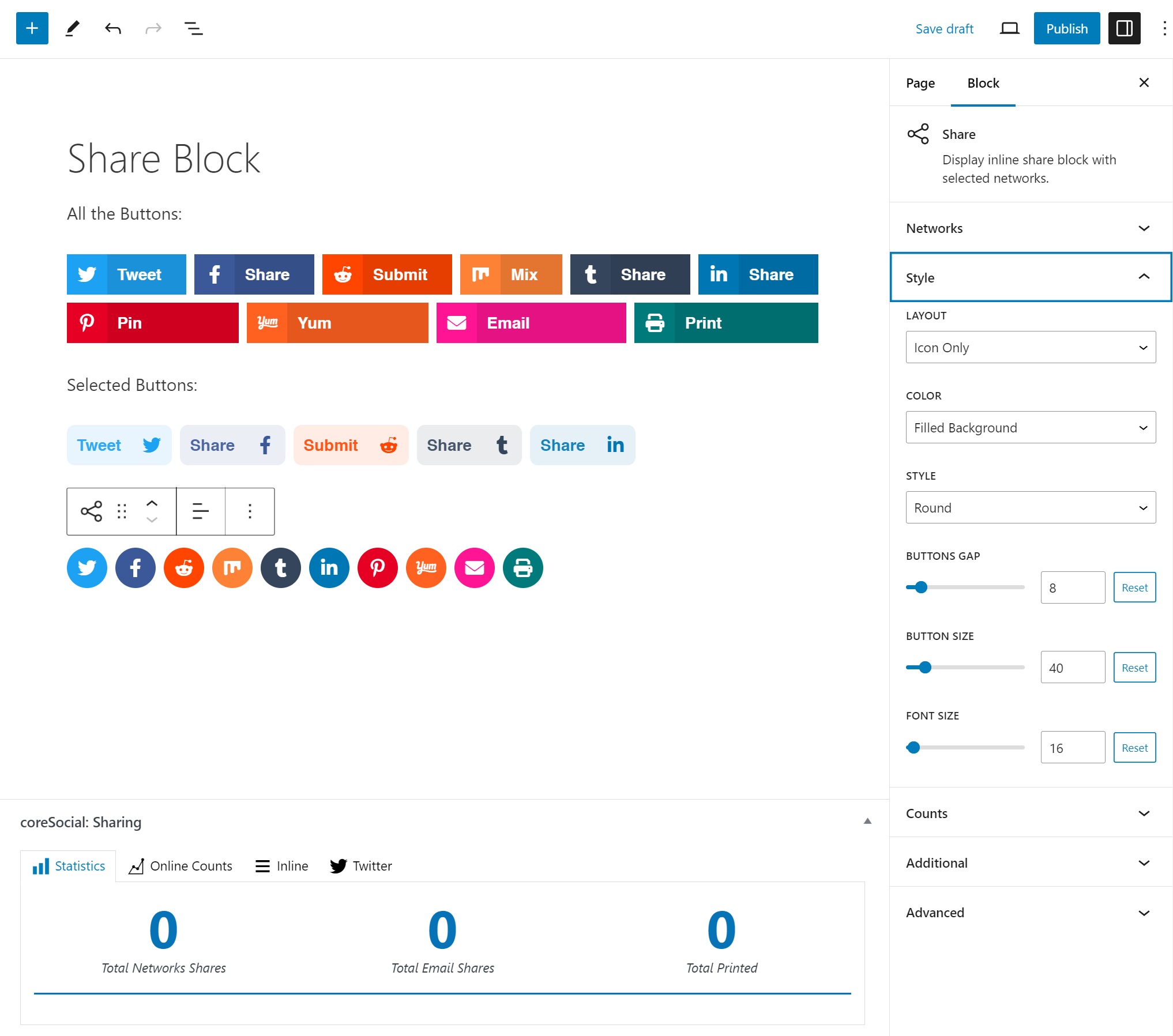Switch to the Page tab

tap(920, 83)
